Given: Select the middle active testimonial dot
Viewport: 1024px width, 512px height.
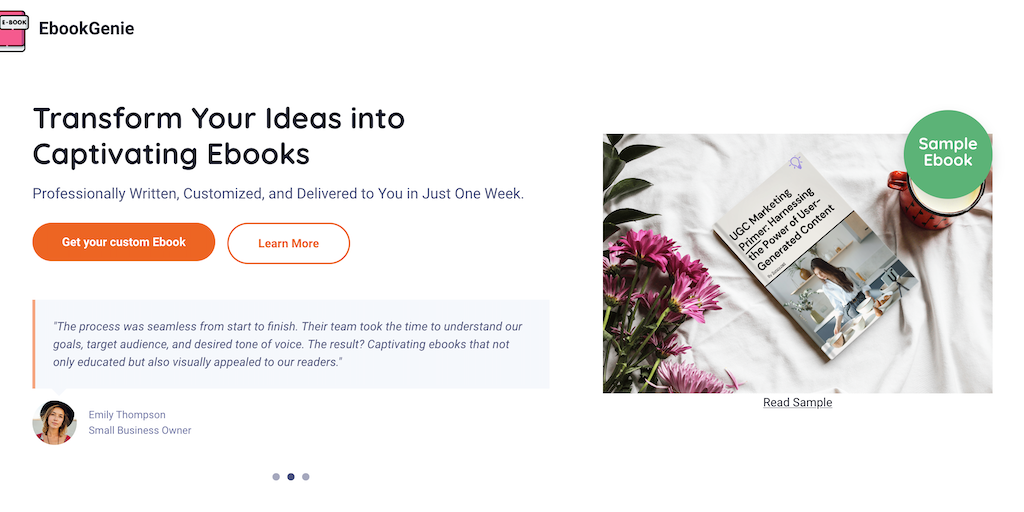Looking at the screenshot, I should [291, 477].
